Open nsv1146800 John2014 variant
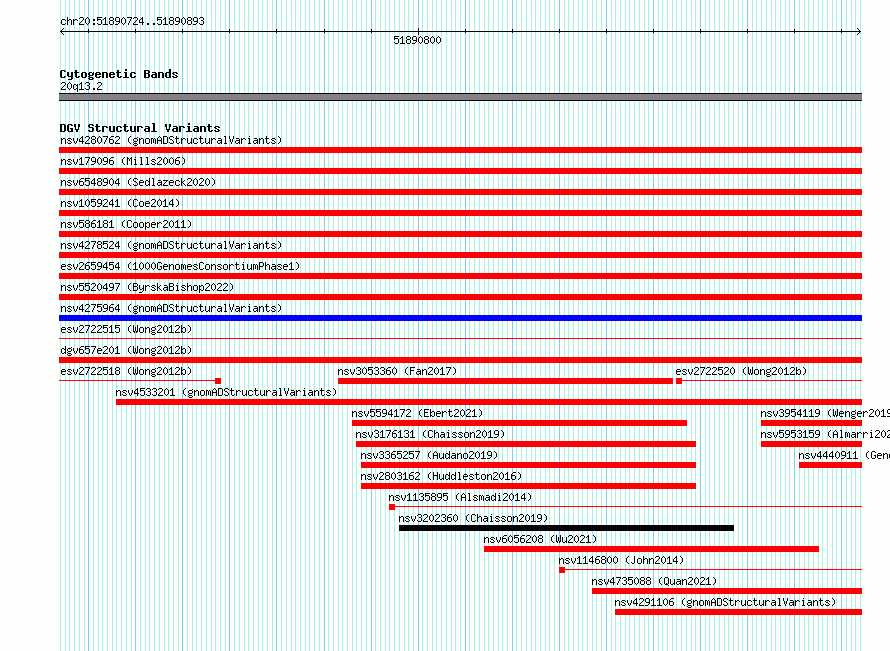Screen dimensions: 890x651 622,560
